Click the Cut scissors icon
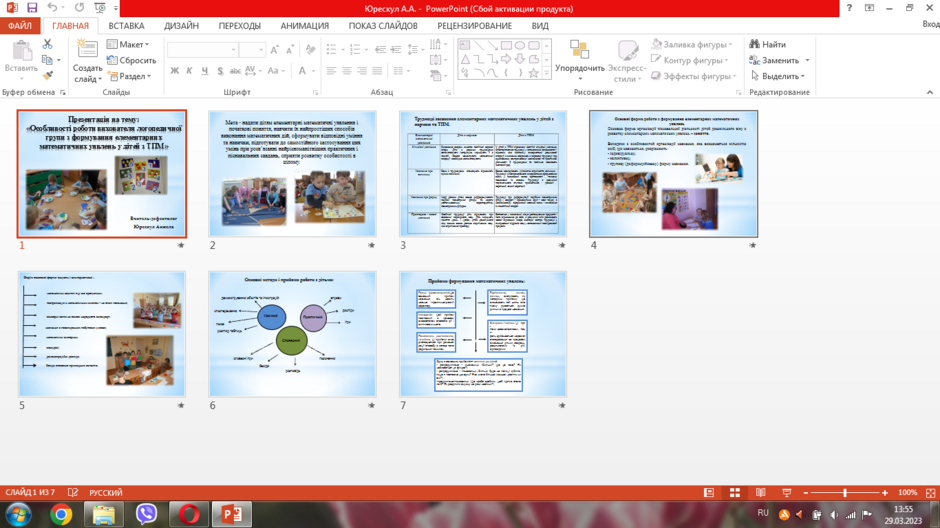 47,44
